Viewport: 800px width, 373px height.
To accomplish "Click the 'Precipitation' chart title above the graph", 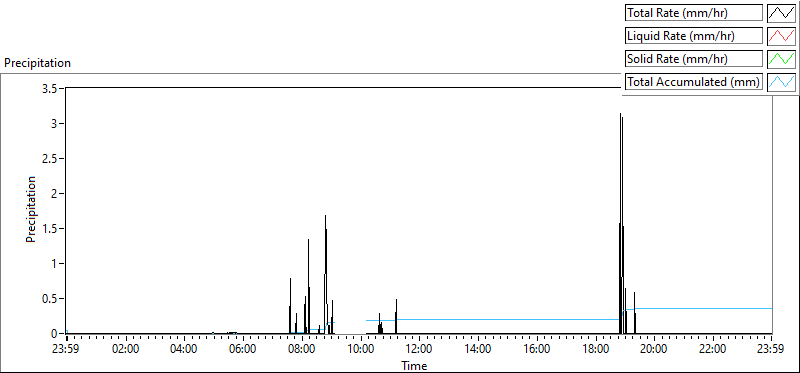I will pyautogui.click(x=37, y=63).
